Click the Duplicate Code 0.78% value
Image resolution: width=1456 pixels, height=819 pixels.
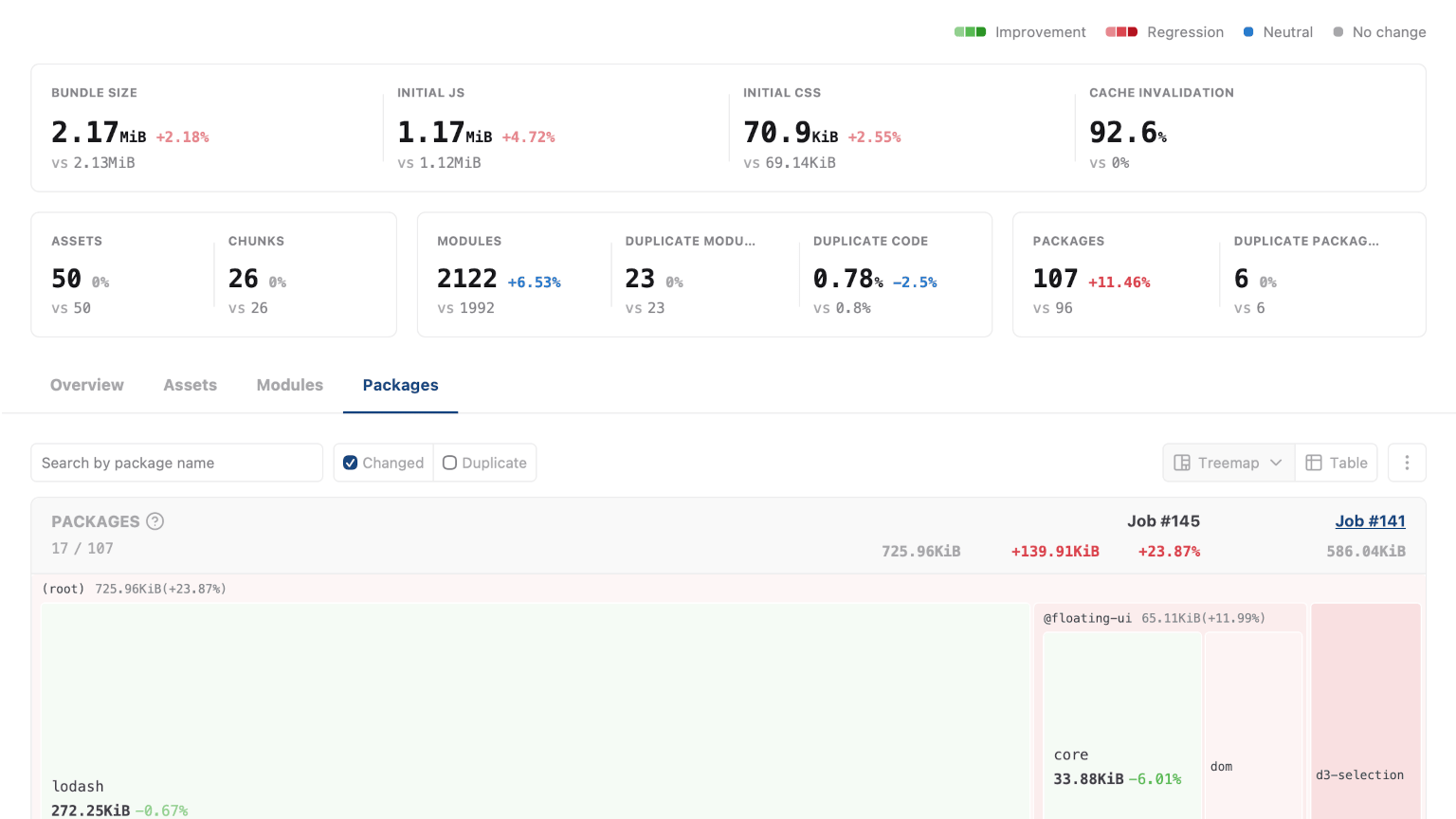tap(848, 279)
